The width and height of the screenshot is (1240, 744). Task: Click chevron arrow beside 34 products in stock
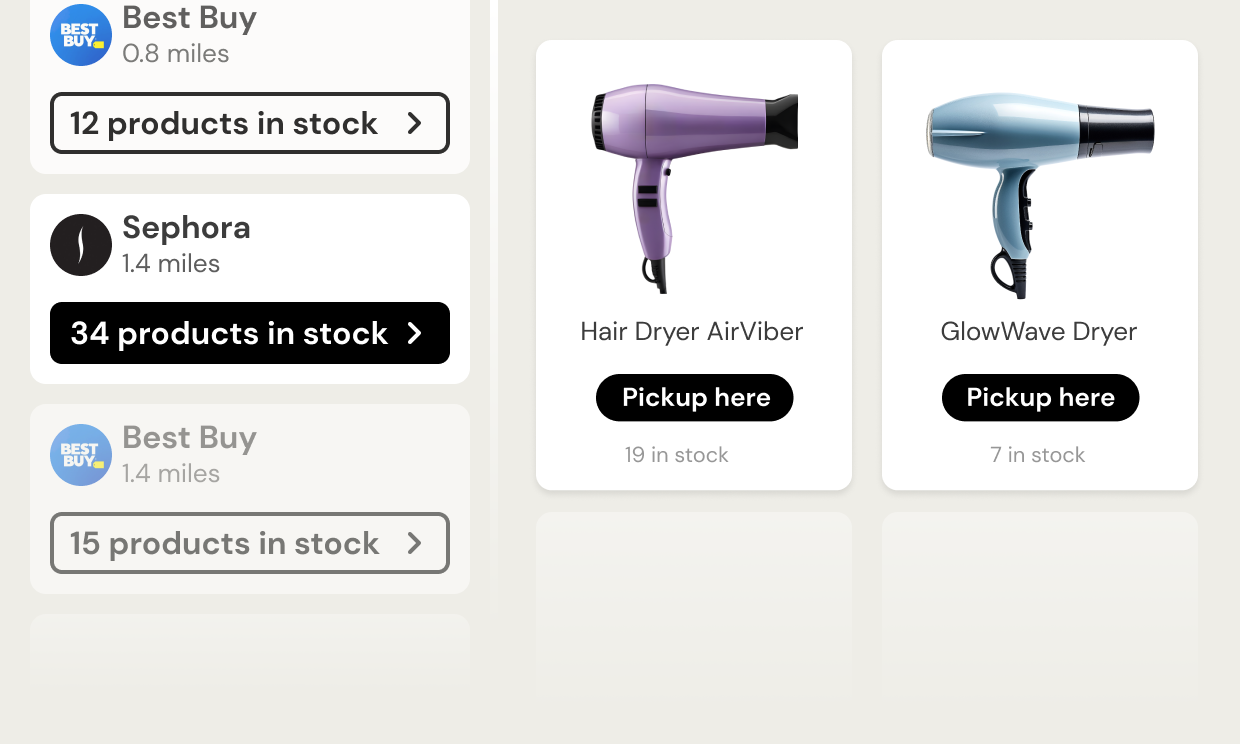pos(415,333)
